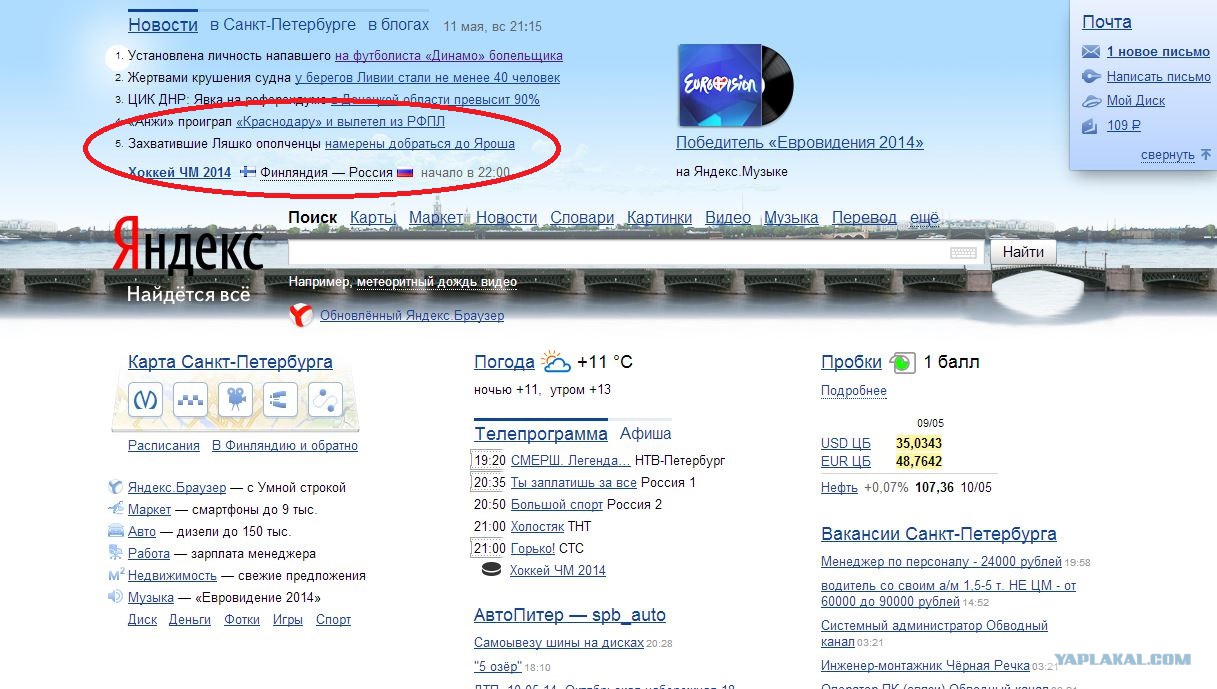The height and width of the screenshot is (689, 1217).
Task: Switch to the в Санкт-Петербурге news tab
Action: (283, 25)
